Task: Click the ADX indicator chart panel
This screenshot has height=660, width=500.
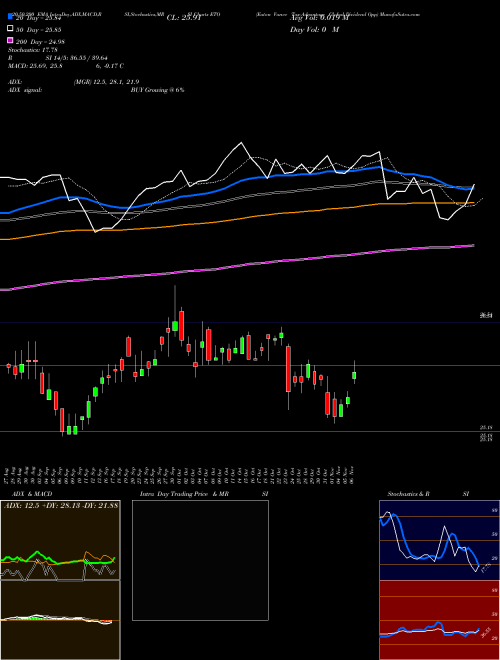Action: pyautogui.click(x=60, y=540)
